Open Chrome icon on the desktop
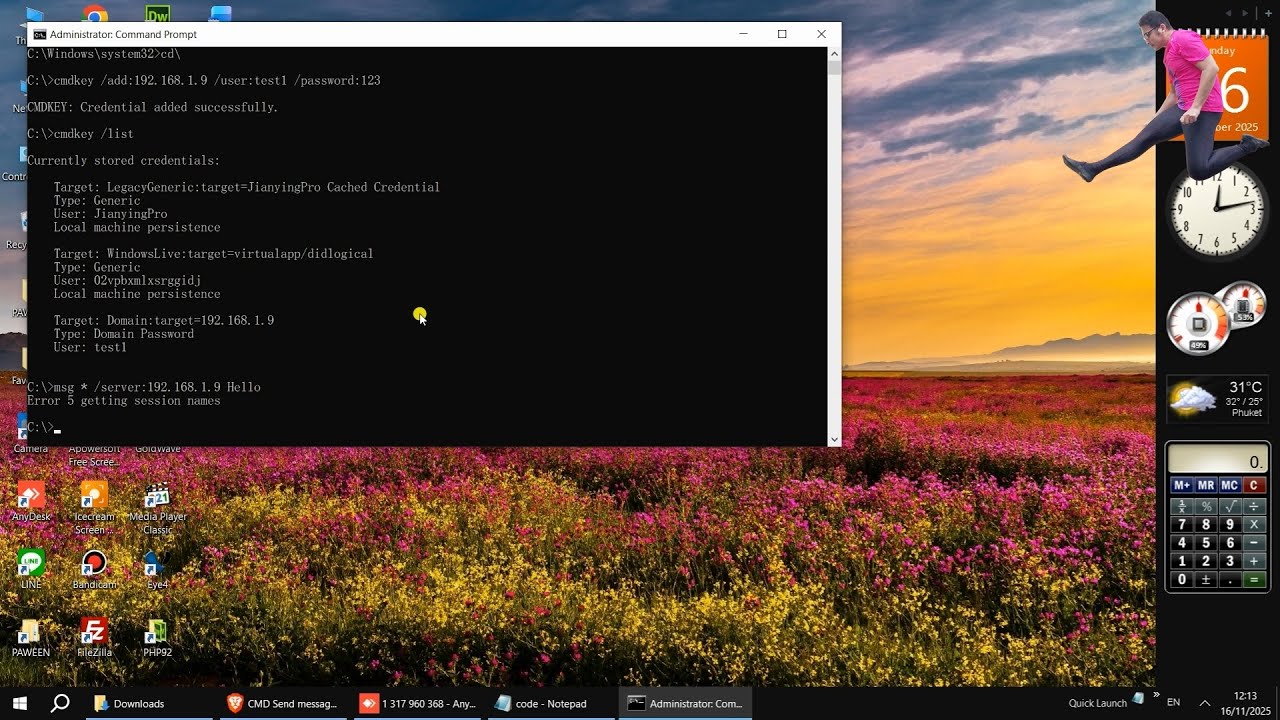 [x=95, y=14]
